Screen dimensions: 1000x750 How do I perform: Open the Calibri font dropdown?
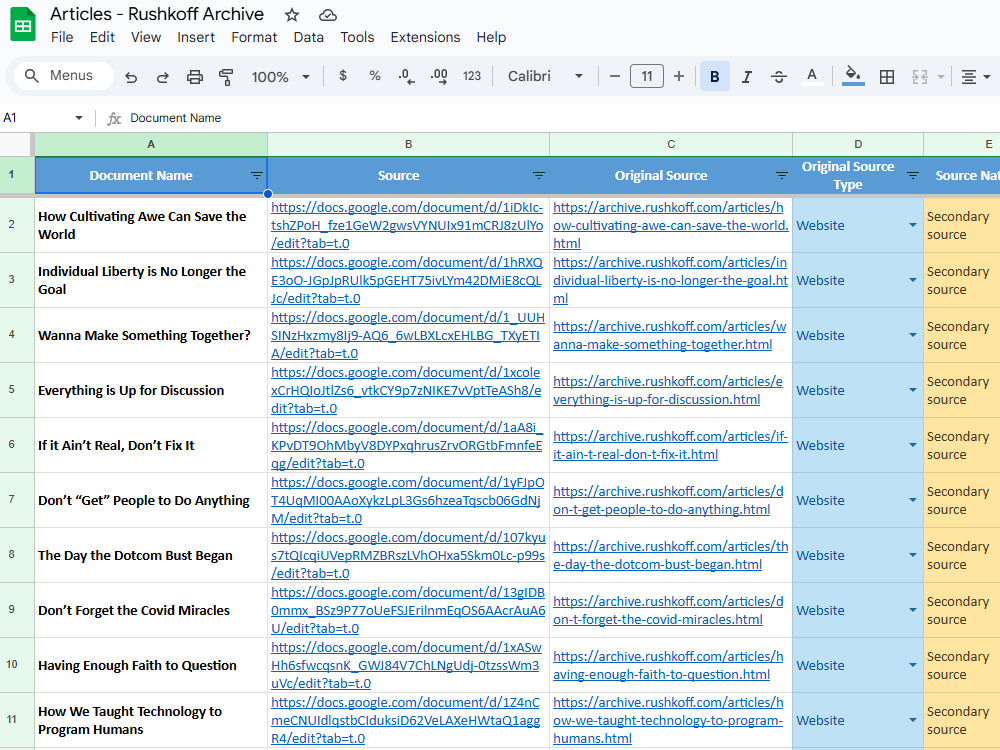(545, 77)
